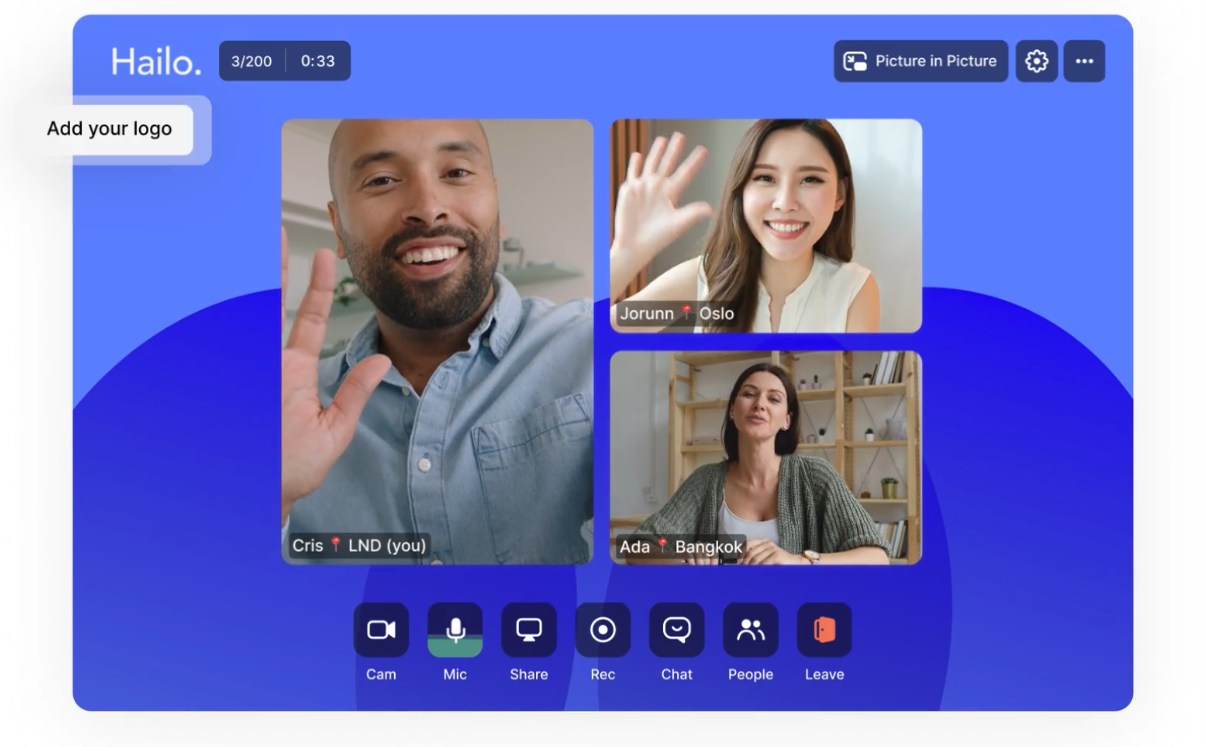Start screen sharing with Share icon
Image resolution: width=1206 pixels, height=747 pixels.
pos(529,630)
